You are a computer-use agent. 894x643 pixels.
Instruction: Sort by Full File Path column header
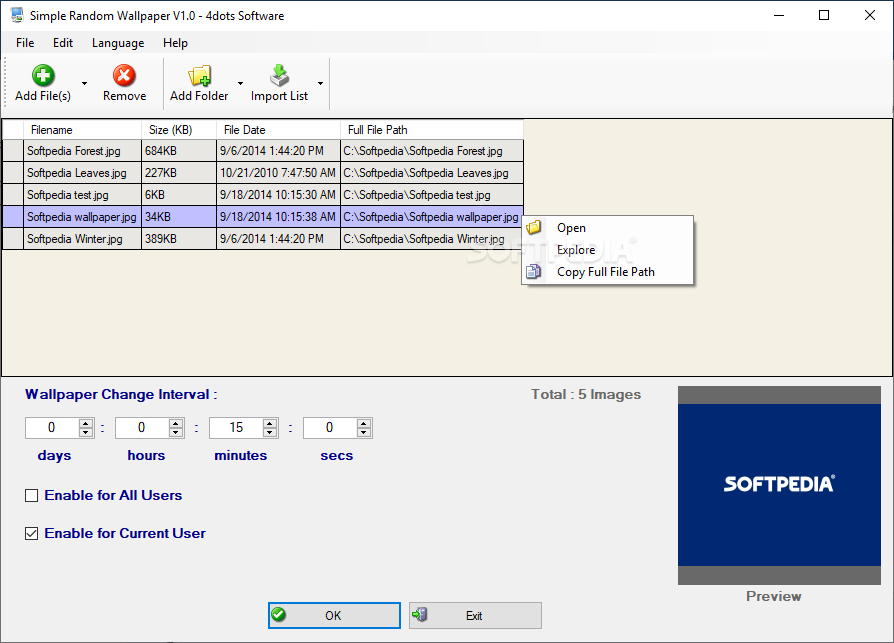432,130
